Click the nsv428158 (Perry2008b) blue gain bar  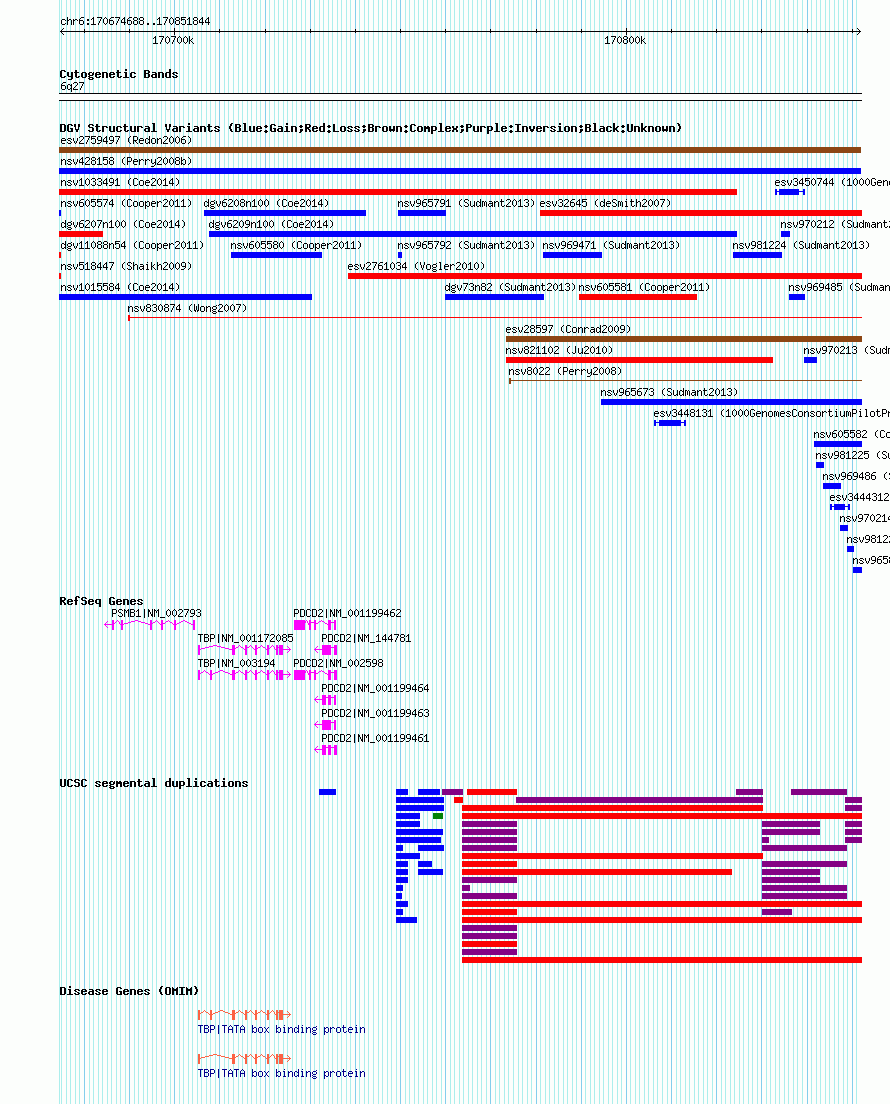click(460, 171)
